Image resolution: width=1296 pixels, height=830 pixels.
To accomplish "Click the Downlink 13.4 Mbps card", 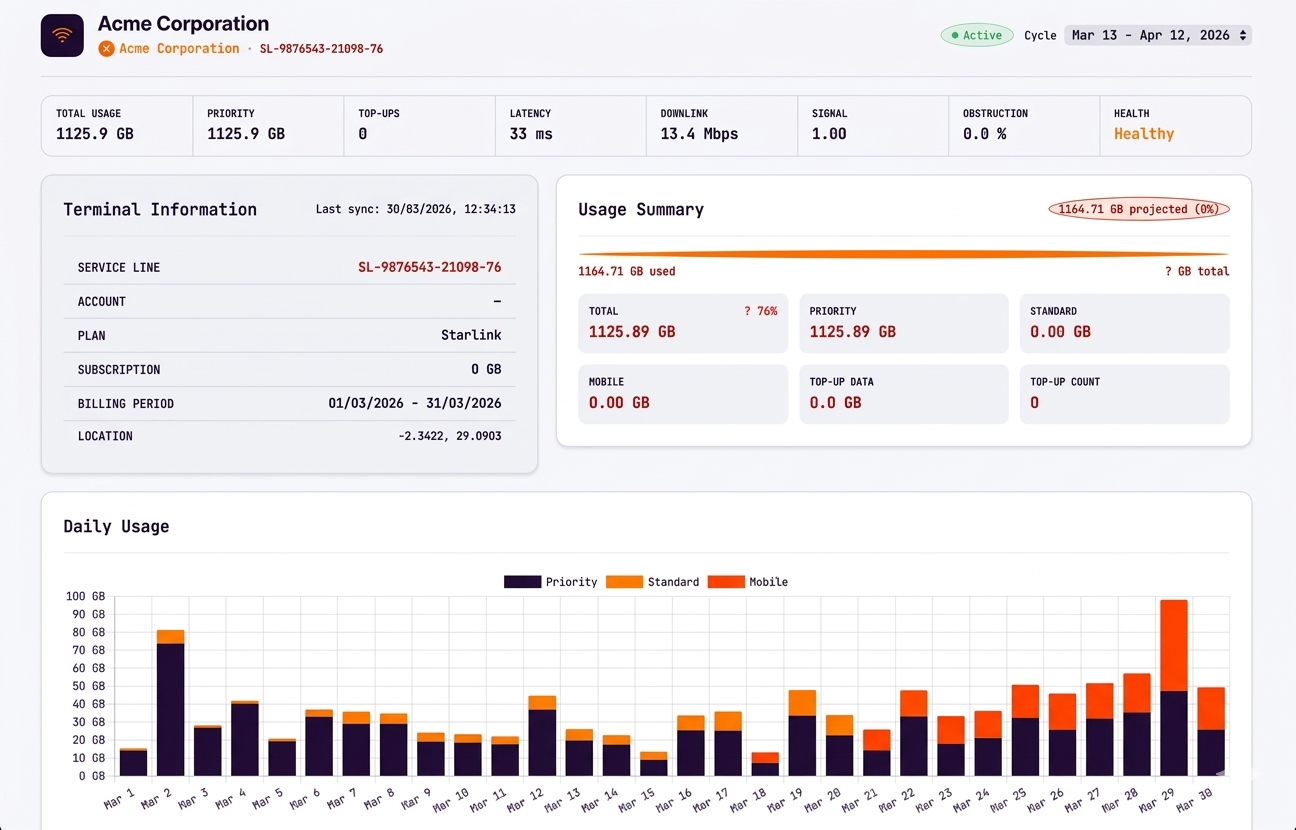I will coord(722,126).
